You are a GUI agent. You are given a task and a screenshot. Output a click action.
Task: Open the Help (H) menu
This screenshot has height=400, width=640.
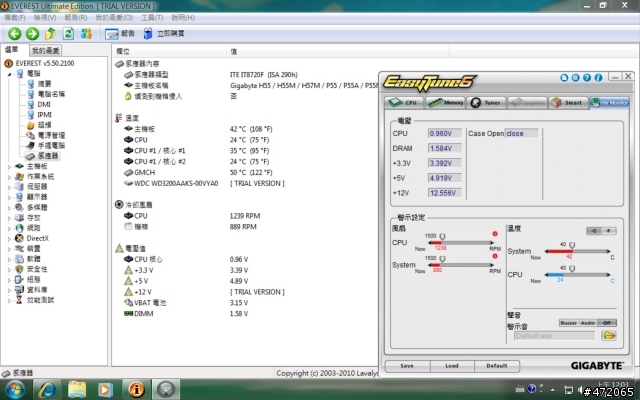183,18
